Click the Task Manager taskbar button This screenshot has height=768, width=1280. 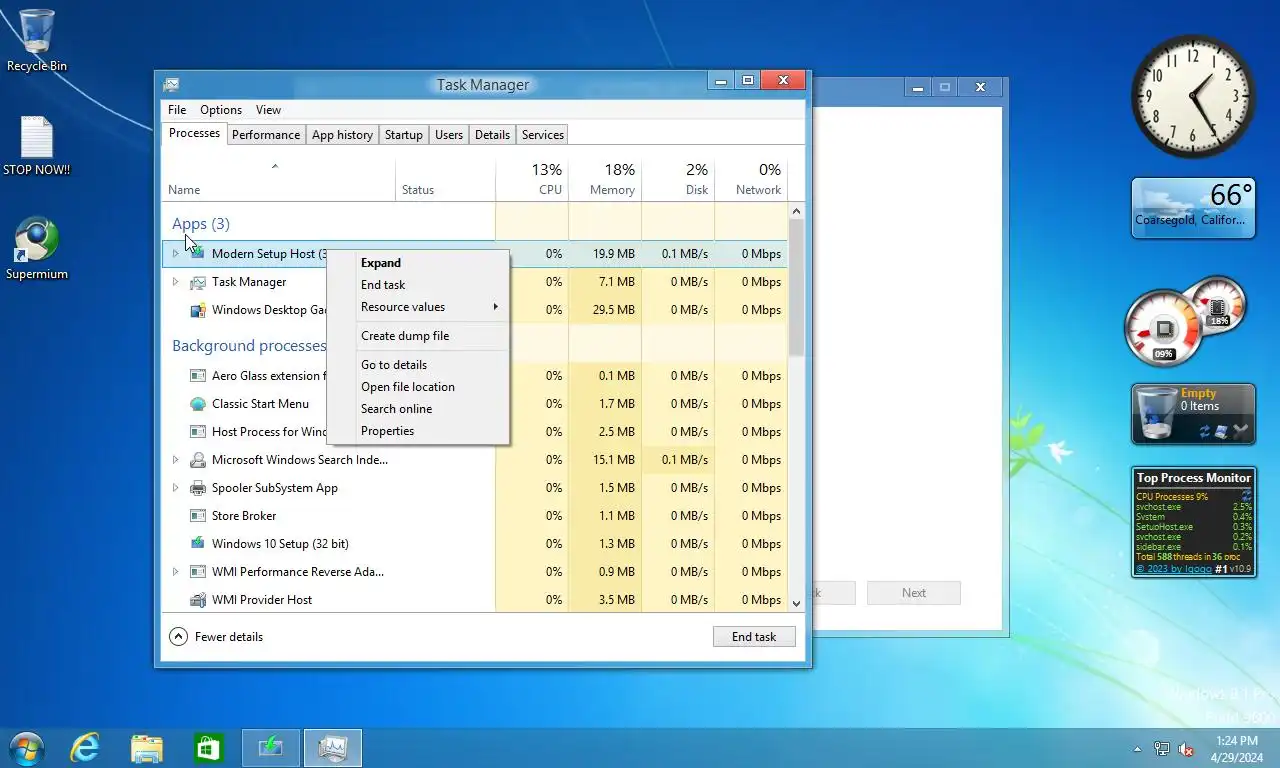pos(332,748)
